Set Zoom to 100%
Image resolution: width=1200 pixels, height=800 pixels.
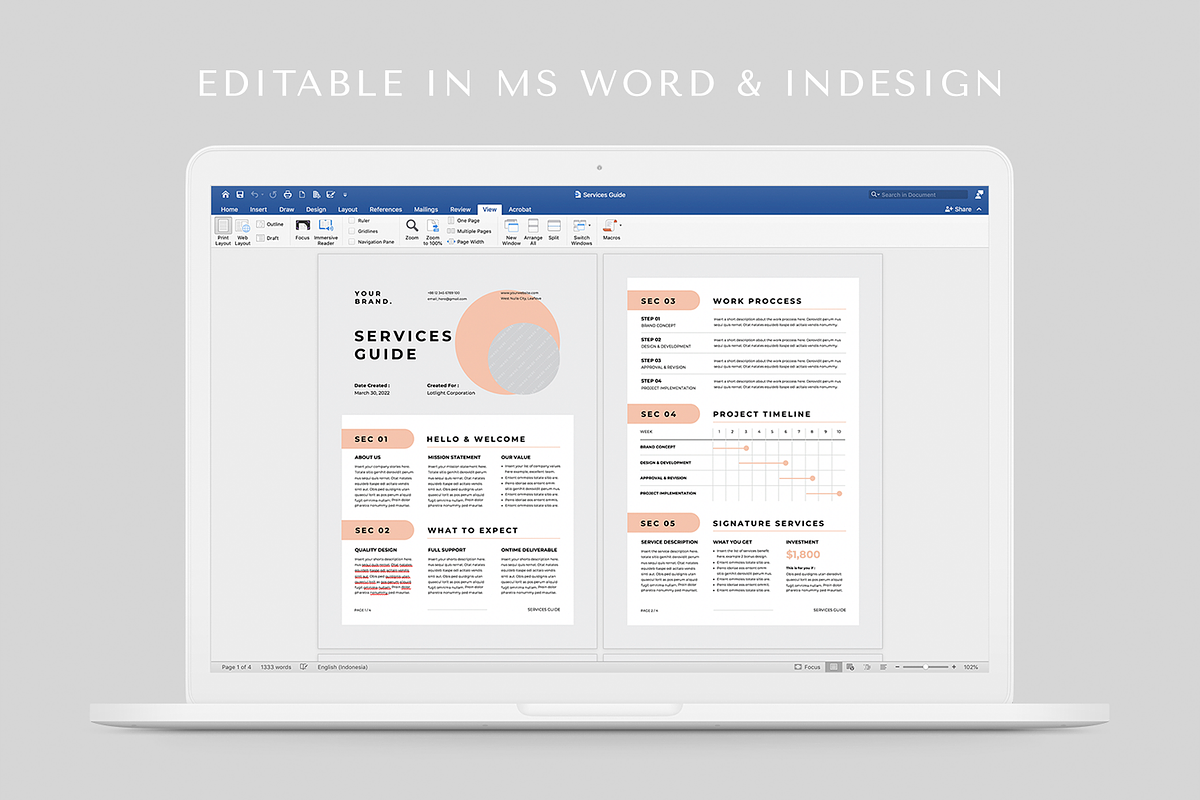[x=433, y=232]
